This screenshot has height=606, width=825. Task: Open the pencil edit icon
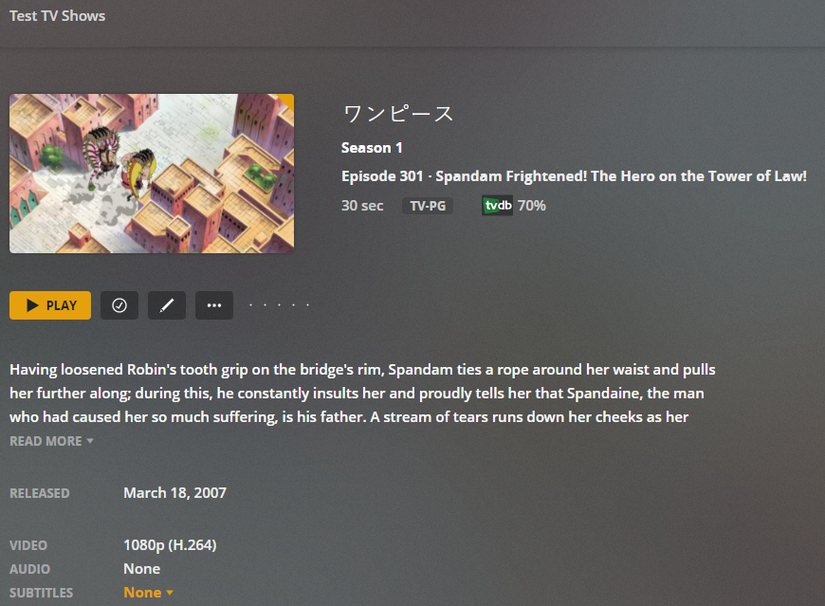click(167, 305)
